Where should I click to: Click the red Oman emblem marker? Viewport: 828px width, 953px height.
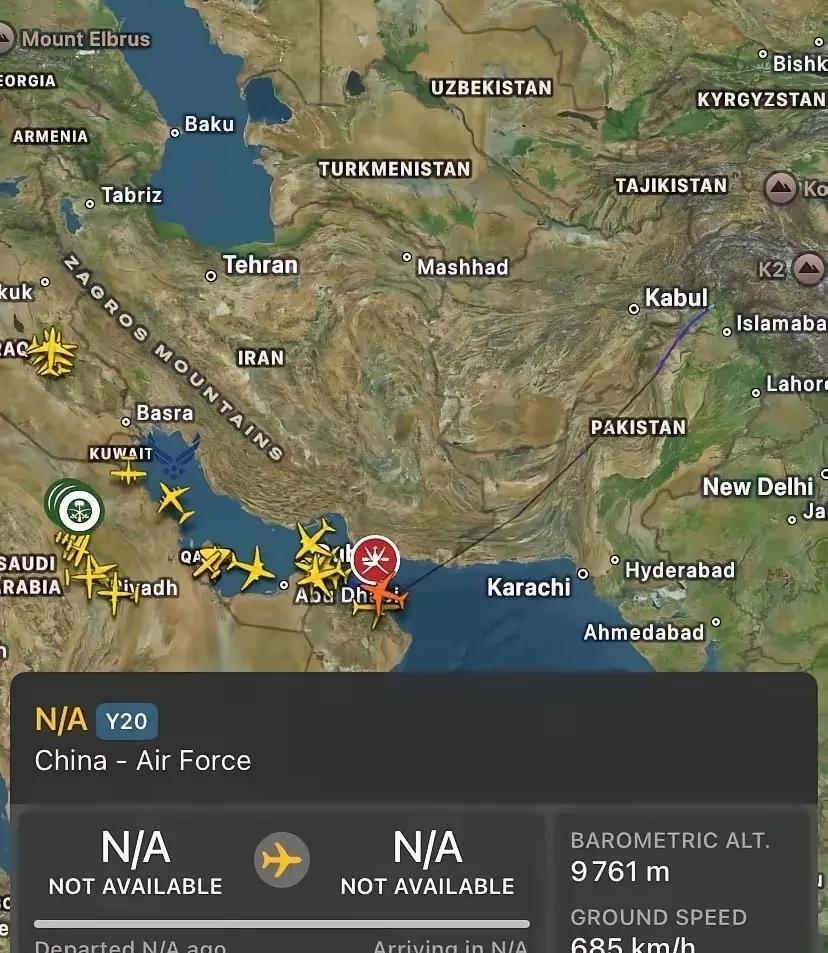point(376,559)
